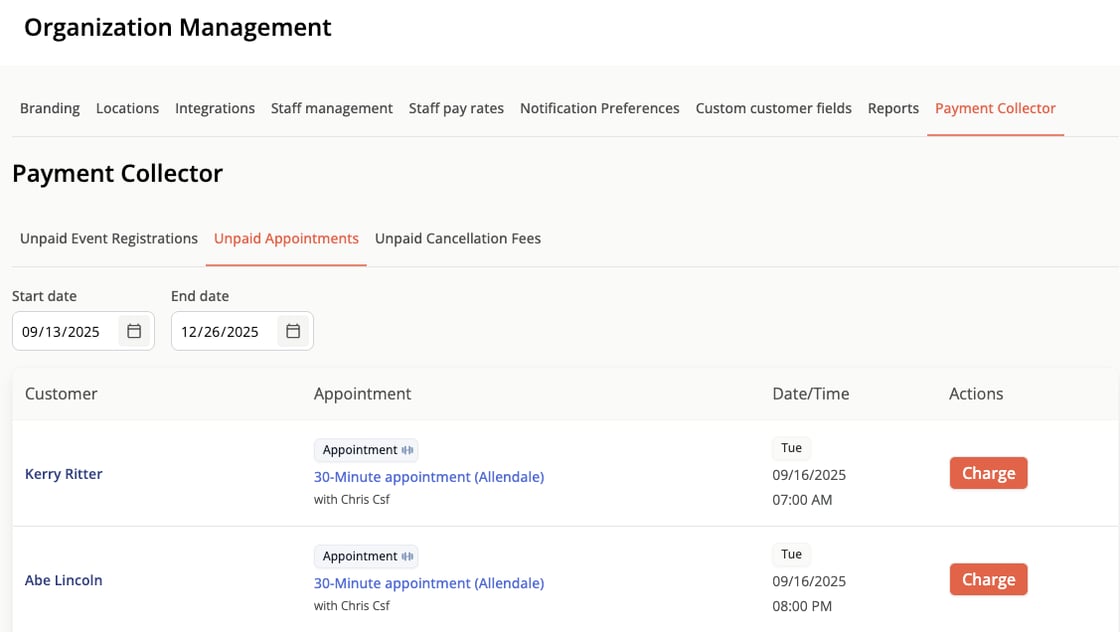The image size is (1120, 632).
Task: Charge Abe Lincoln's unpaid appointment
Action: pos(988,579)
